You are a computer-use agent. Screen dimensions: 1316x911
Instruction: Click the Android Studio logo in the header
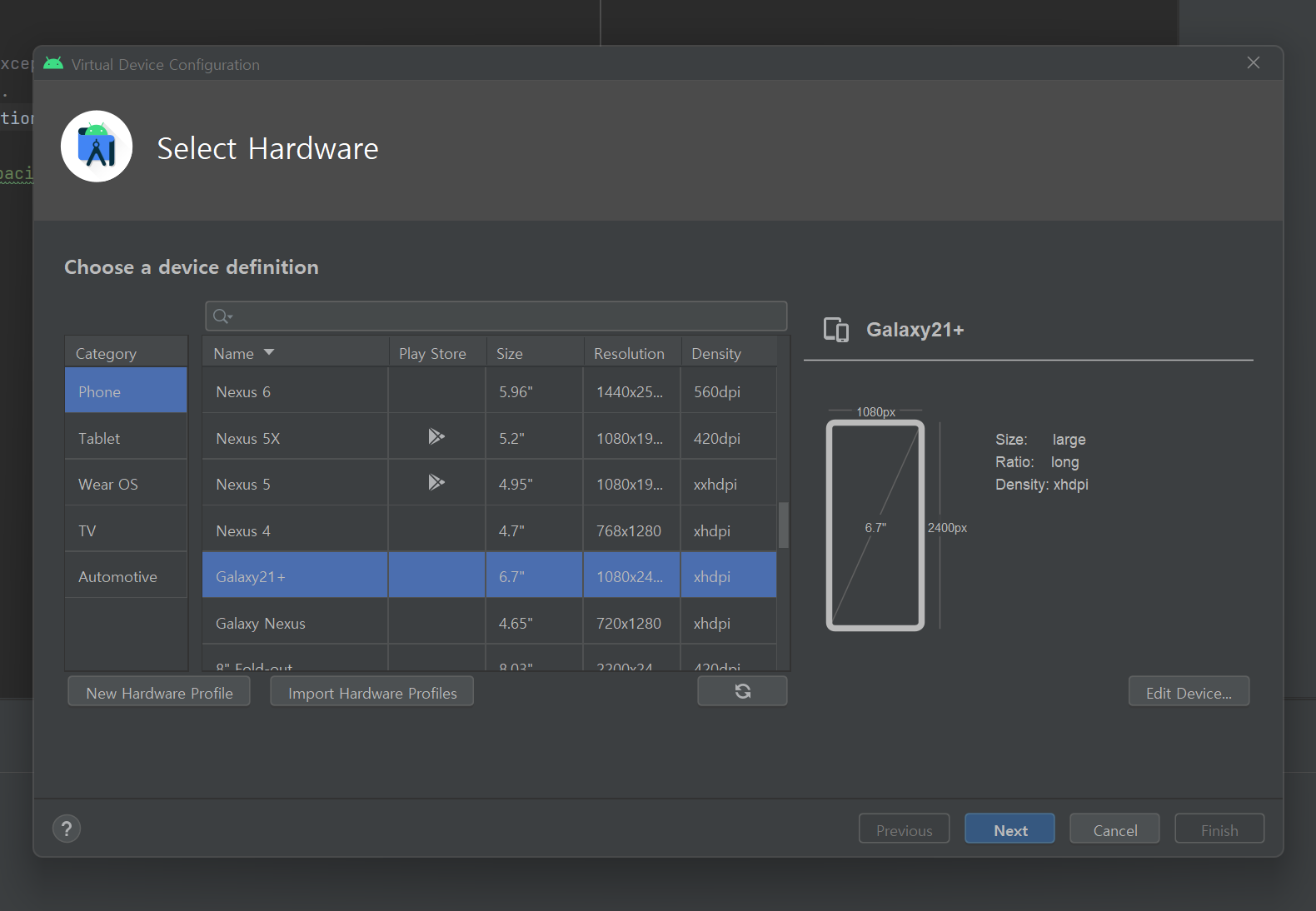click(97, 147)
